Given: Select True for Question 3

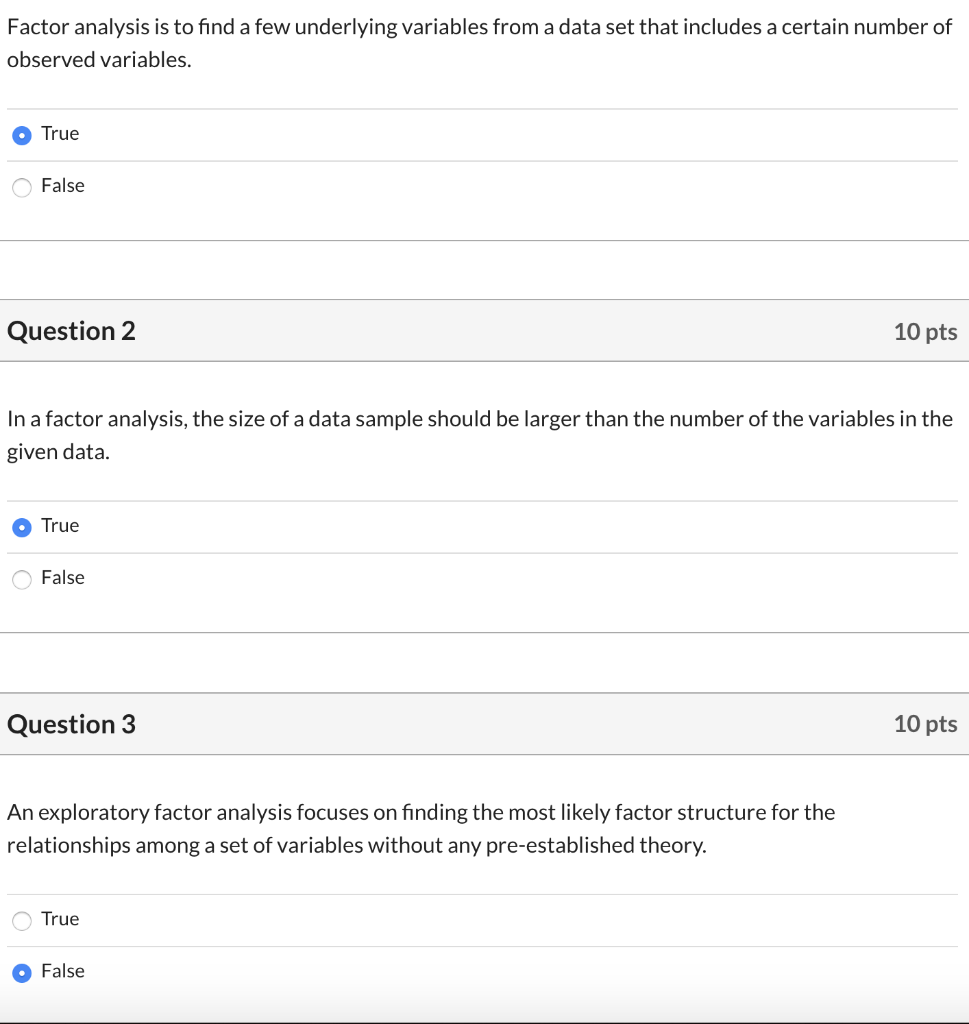Looking at the screenshot, I should (x=21, y=920).
